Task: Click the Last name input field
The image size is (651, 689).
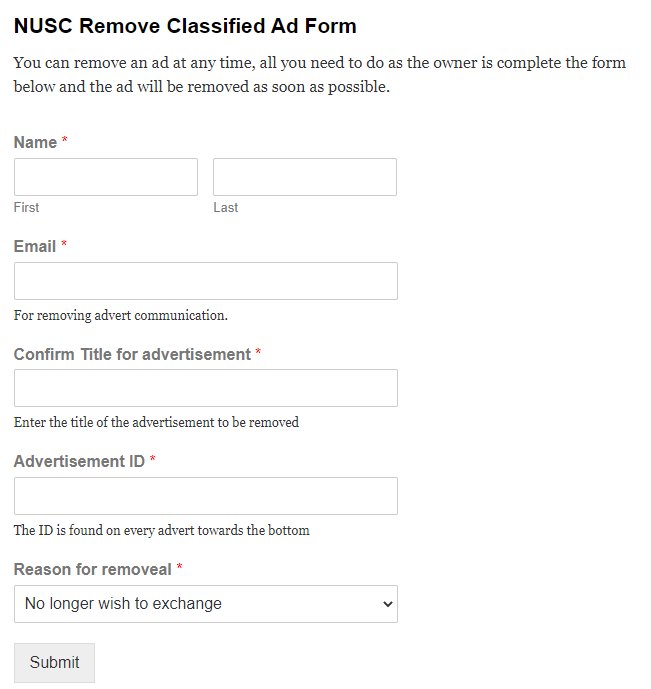Action: coord(305,177)
